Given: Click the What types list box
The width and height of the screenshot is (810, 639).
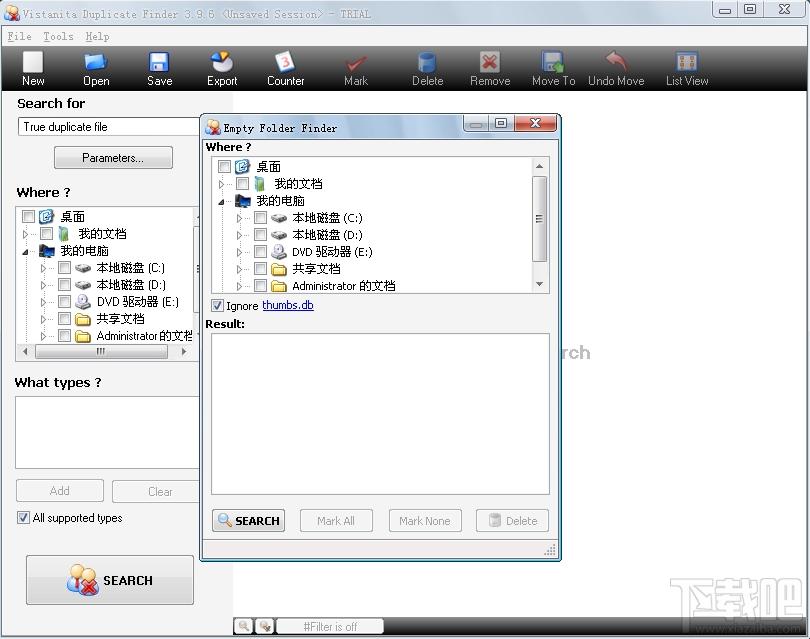Looking at the screenshot, I should [107, 433].
